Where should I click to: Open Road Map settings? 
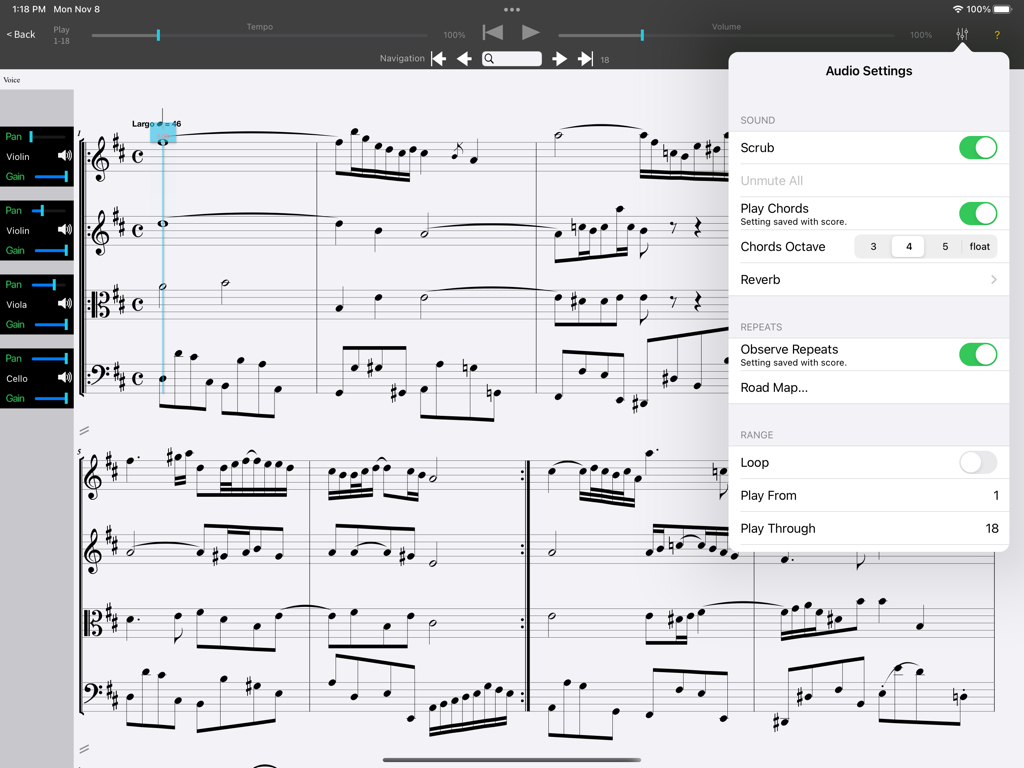tap(869, 387)
